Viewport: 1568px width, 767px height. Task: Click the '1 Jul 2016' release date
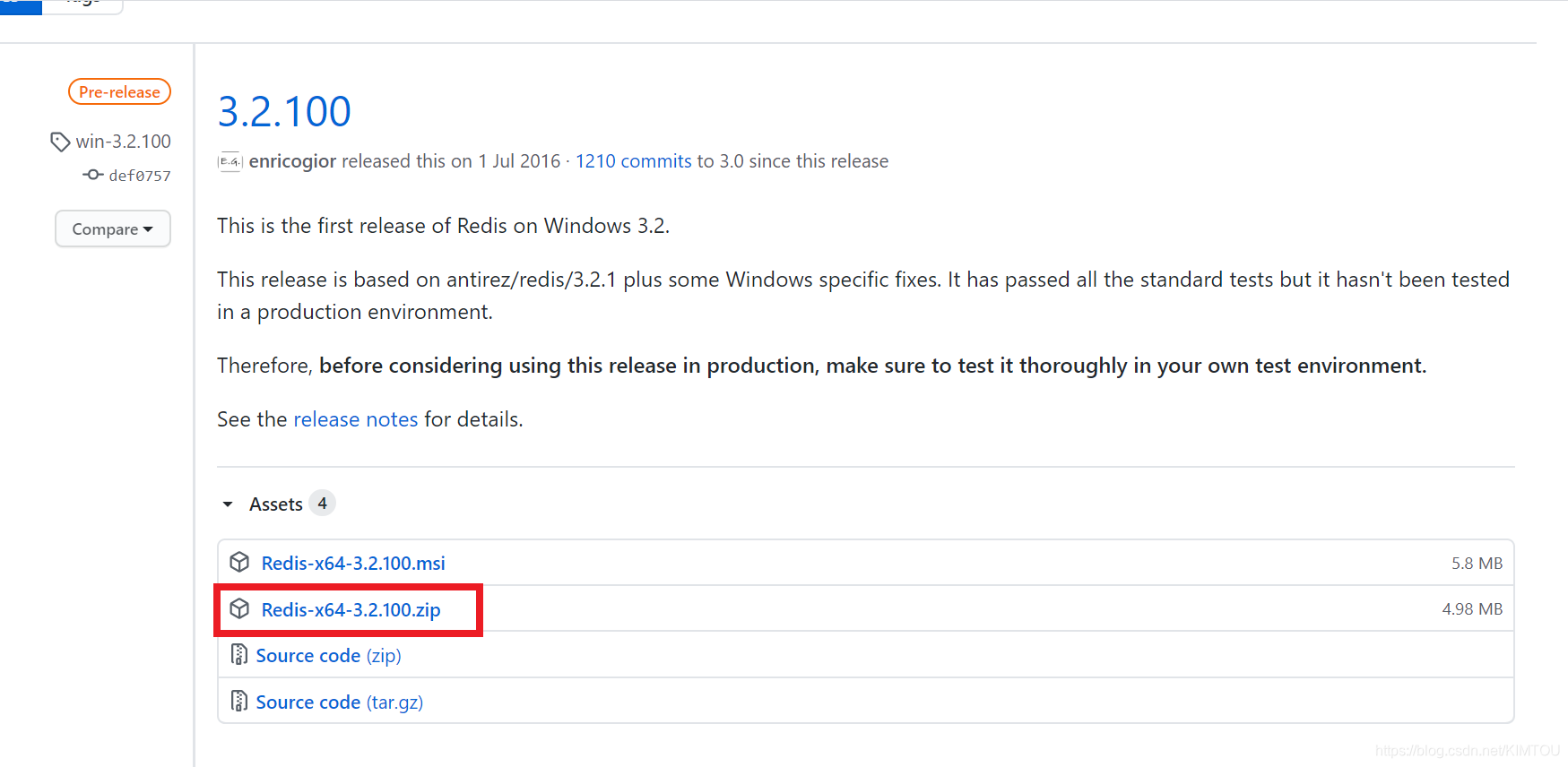519,161
